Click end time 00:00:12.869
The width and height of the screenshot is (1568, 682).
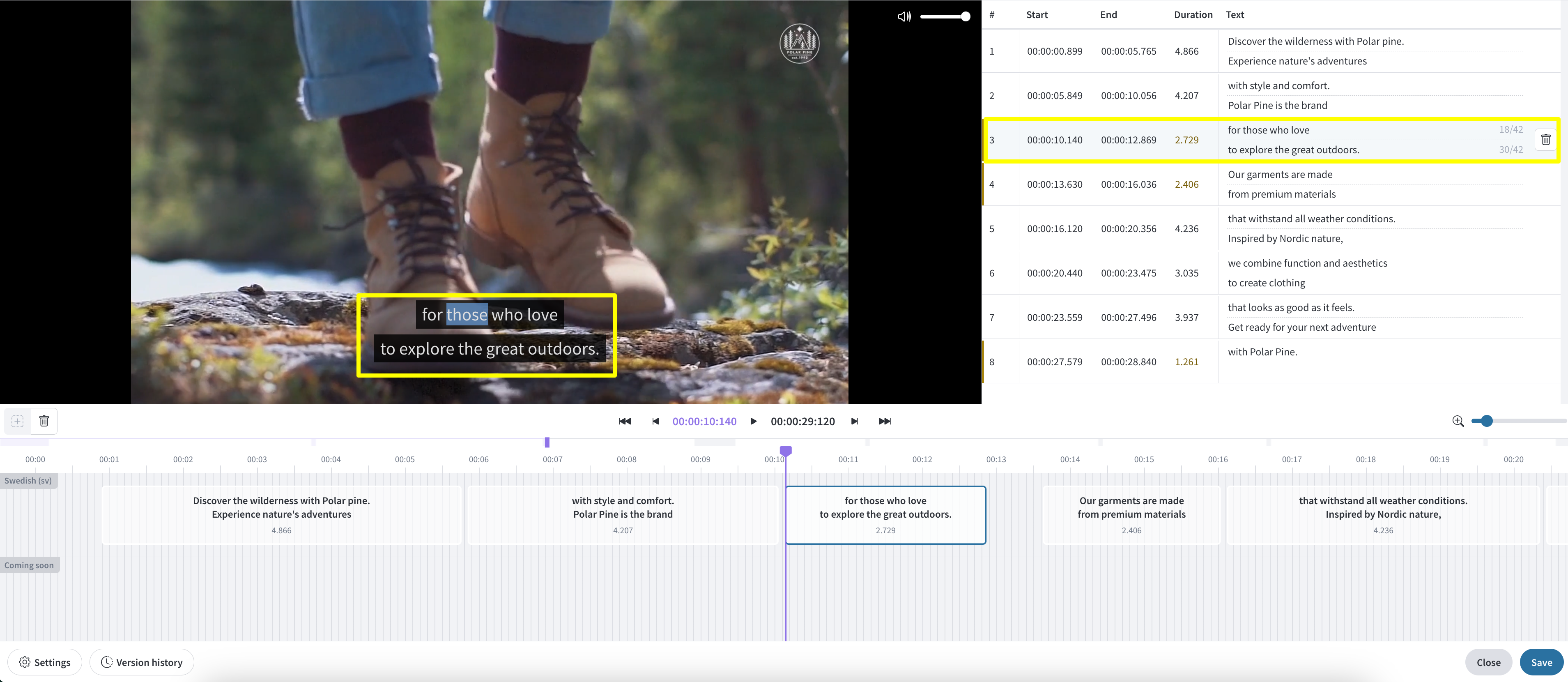(x=1129, y=140)
